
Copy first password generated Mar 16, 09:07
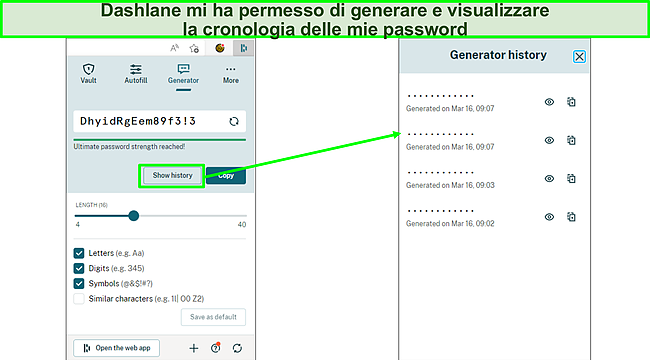coord(571,102)
